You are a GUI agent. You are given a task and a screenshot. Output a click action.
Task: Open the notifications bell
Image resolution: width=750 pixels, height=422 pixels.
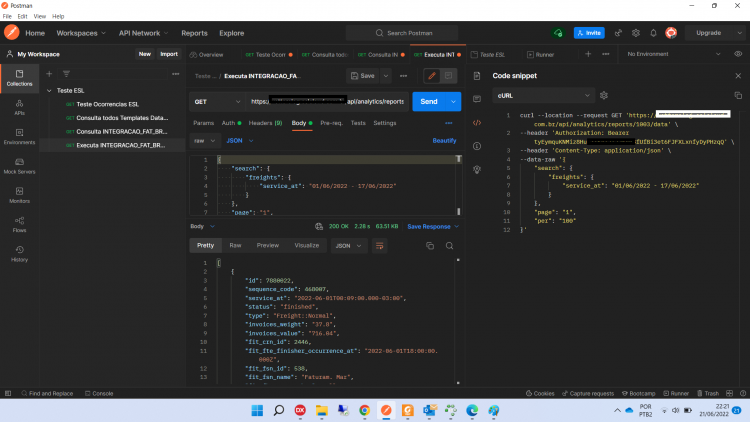coord(653,33)
